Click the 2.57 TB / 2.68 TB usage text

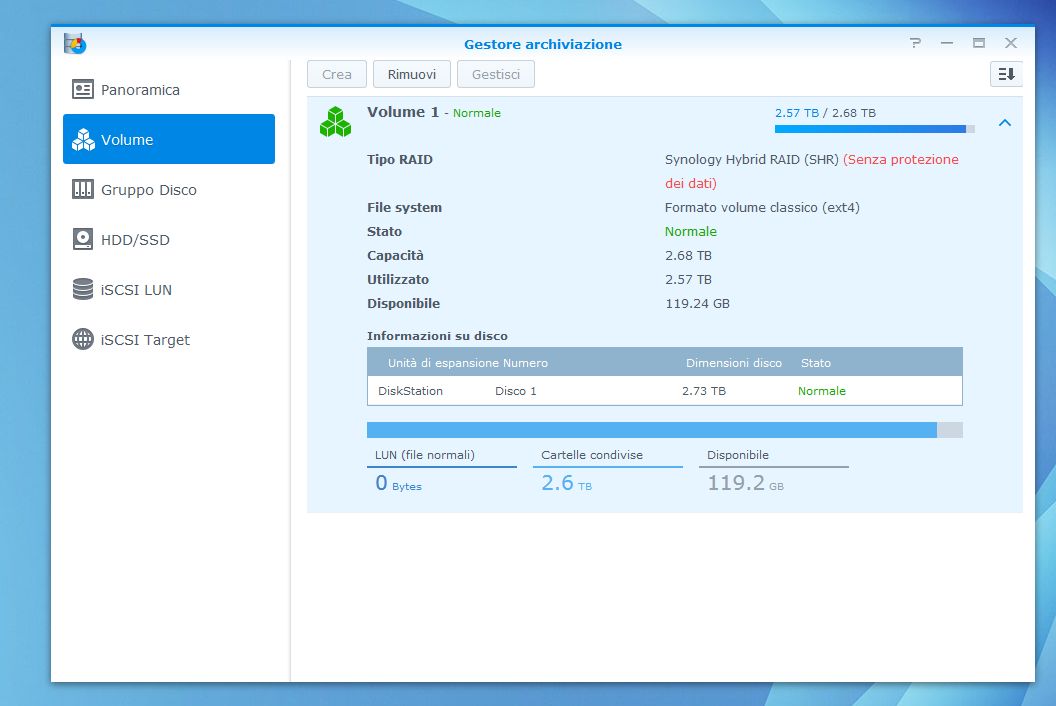tap(825, 113)
